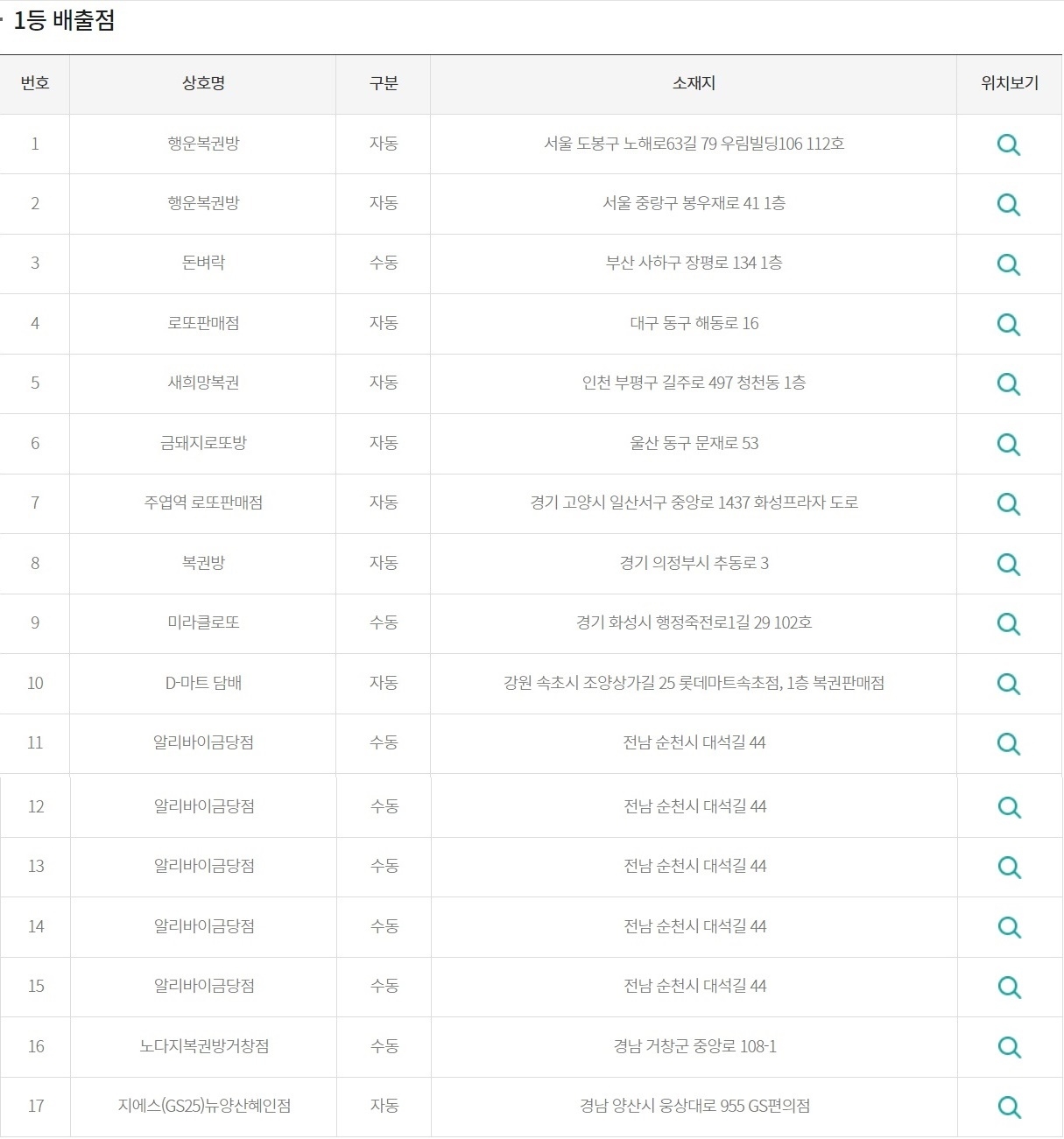Screen dimensions: 1064x1139
Task: Select 행운복권방 name in row 2
Action: (203, 203)
